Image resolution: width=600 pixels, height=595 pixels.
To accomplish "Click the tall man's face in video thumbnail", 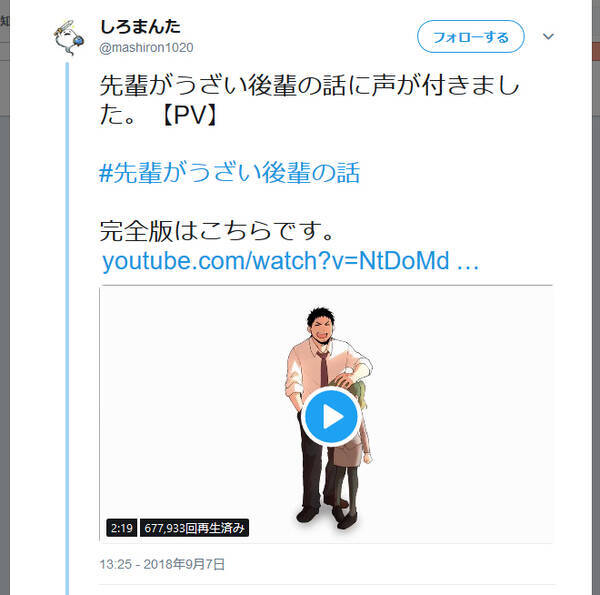I will click(321, 328).
